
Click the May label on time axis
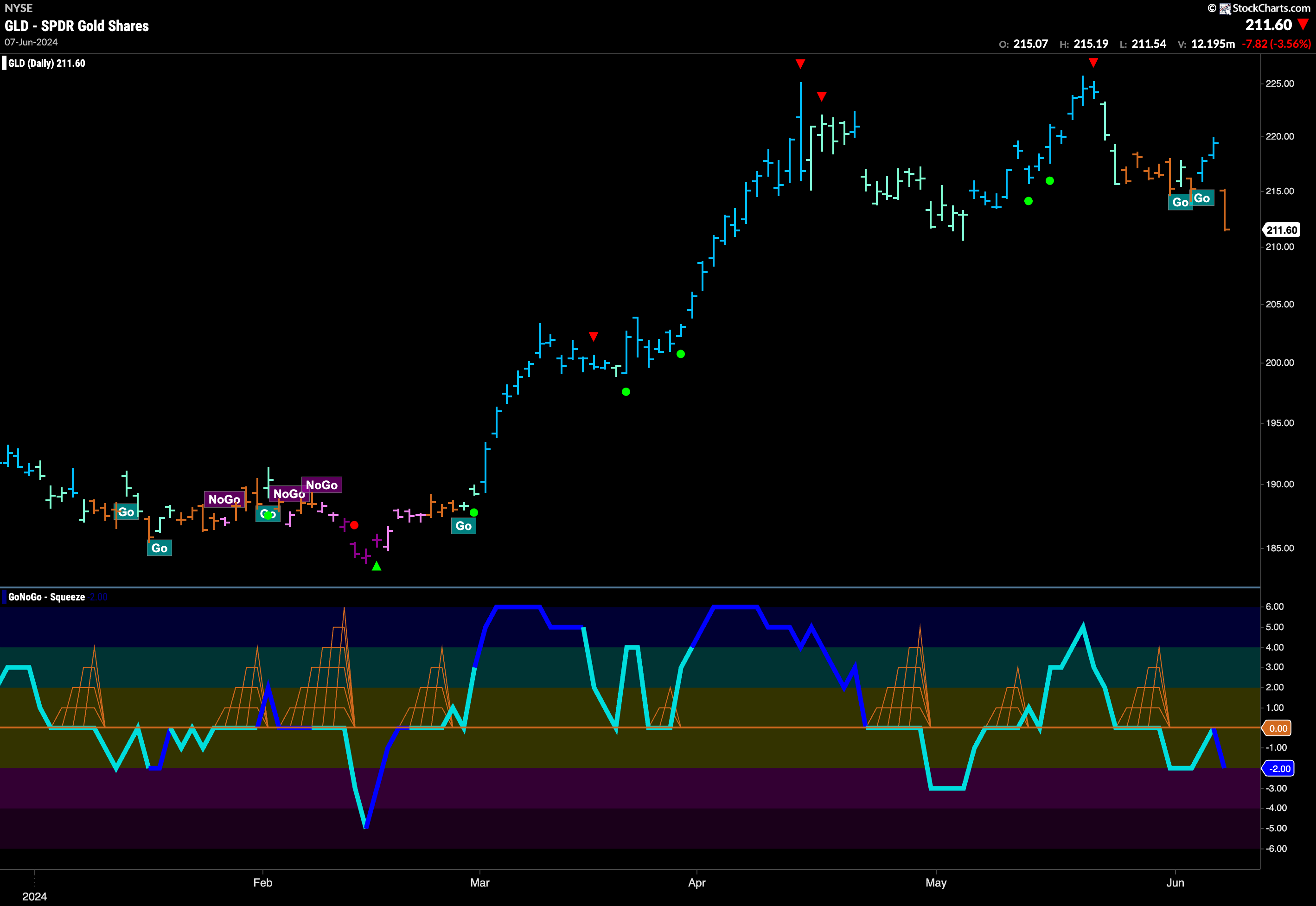click(x=936, y=883)
